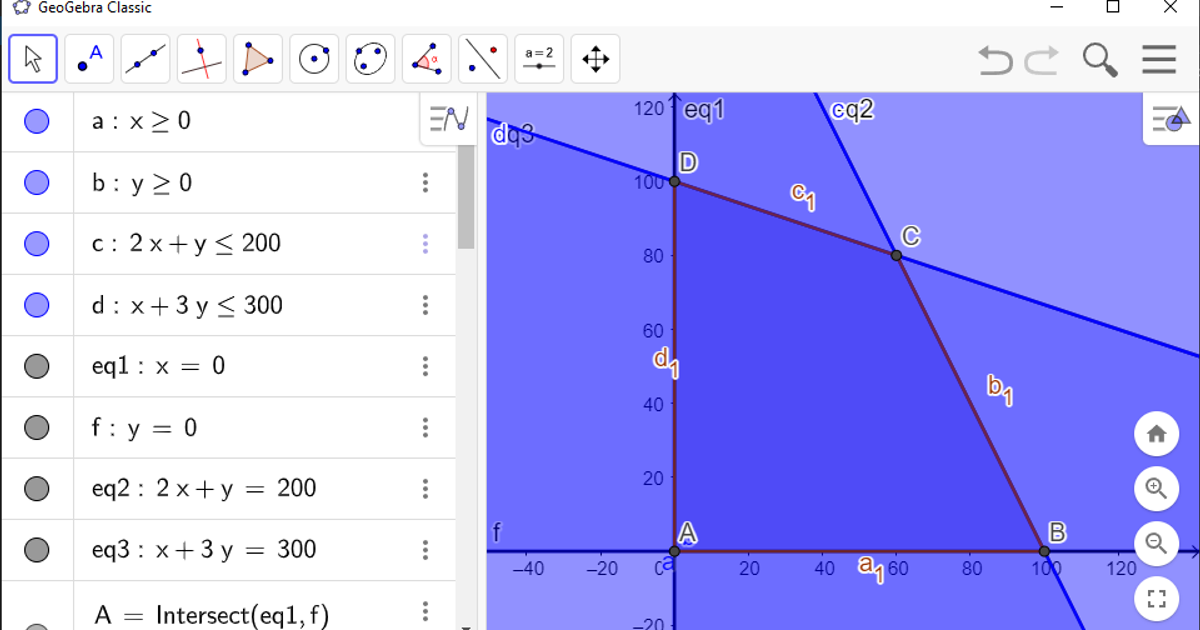1200x630 pixels.
Task: Click the Home view button on graphics panel
Action: pyautogui.click(x=1156, y=434)
